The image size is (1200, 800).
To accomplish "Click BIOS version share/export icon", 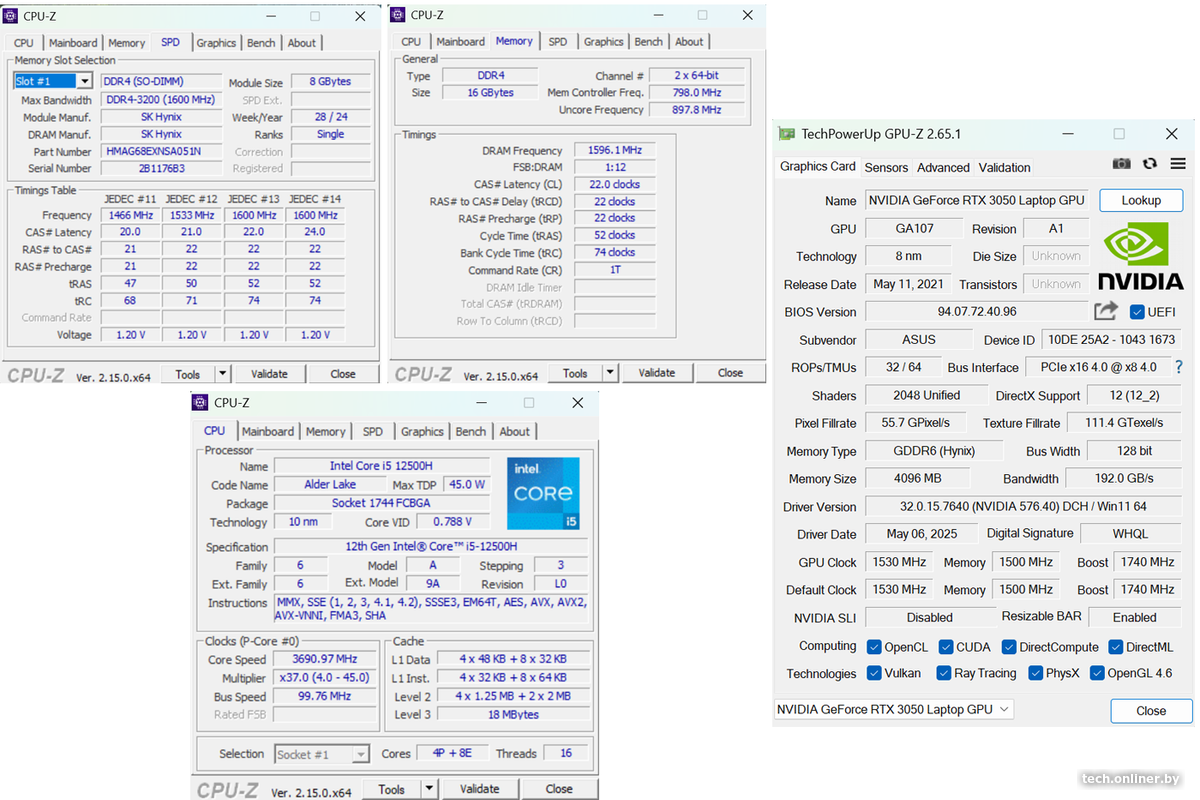I will (x=1106, y=311).
